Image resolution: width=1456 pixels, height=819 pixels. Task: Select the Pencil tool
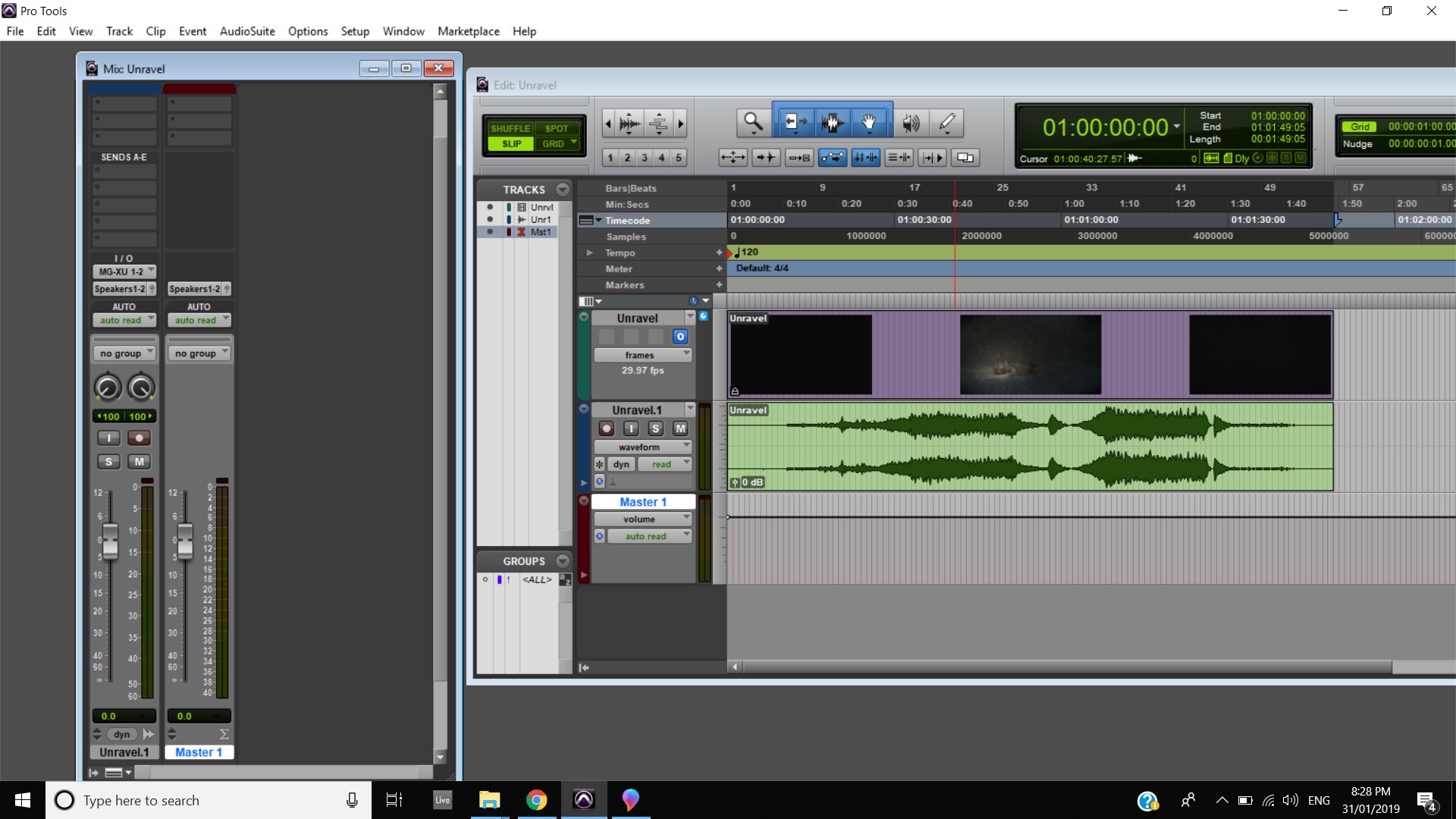946,122
